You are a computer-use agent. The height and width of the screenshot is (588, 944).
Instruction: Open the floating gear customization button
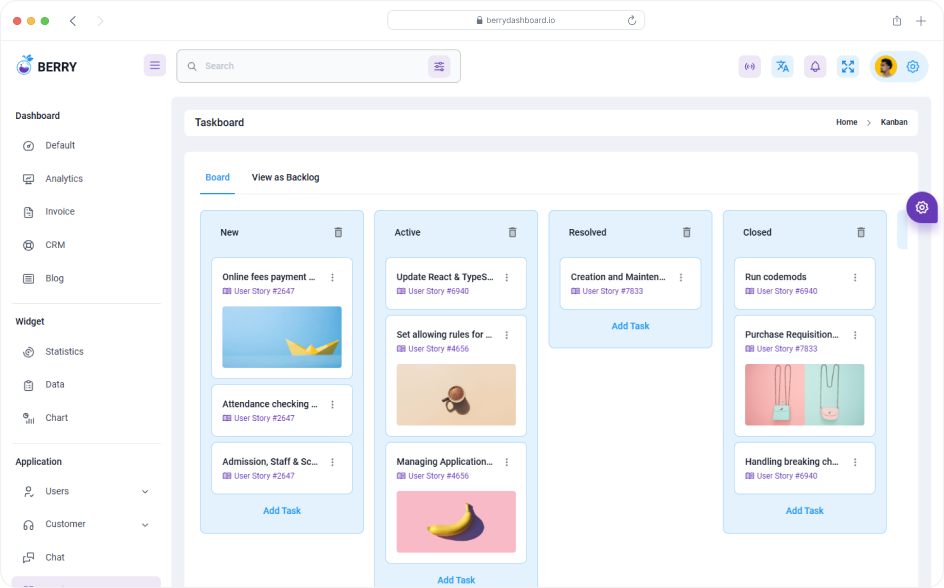(x=921, y=207)
